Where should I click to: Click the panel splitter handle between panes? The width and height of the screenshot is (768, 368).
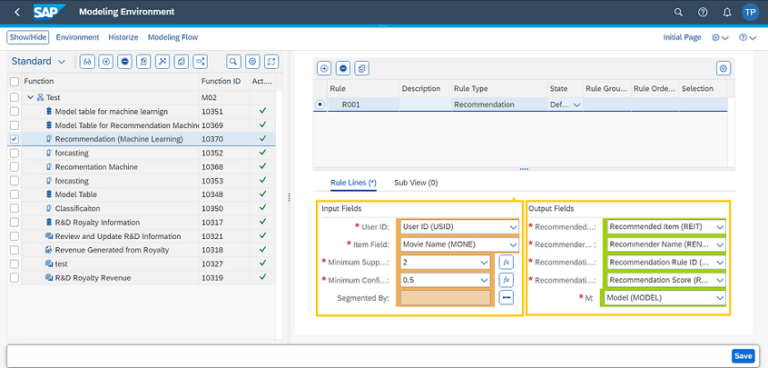click(289, 197)
